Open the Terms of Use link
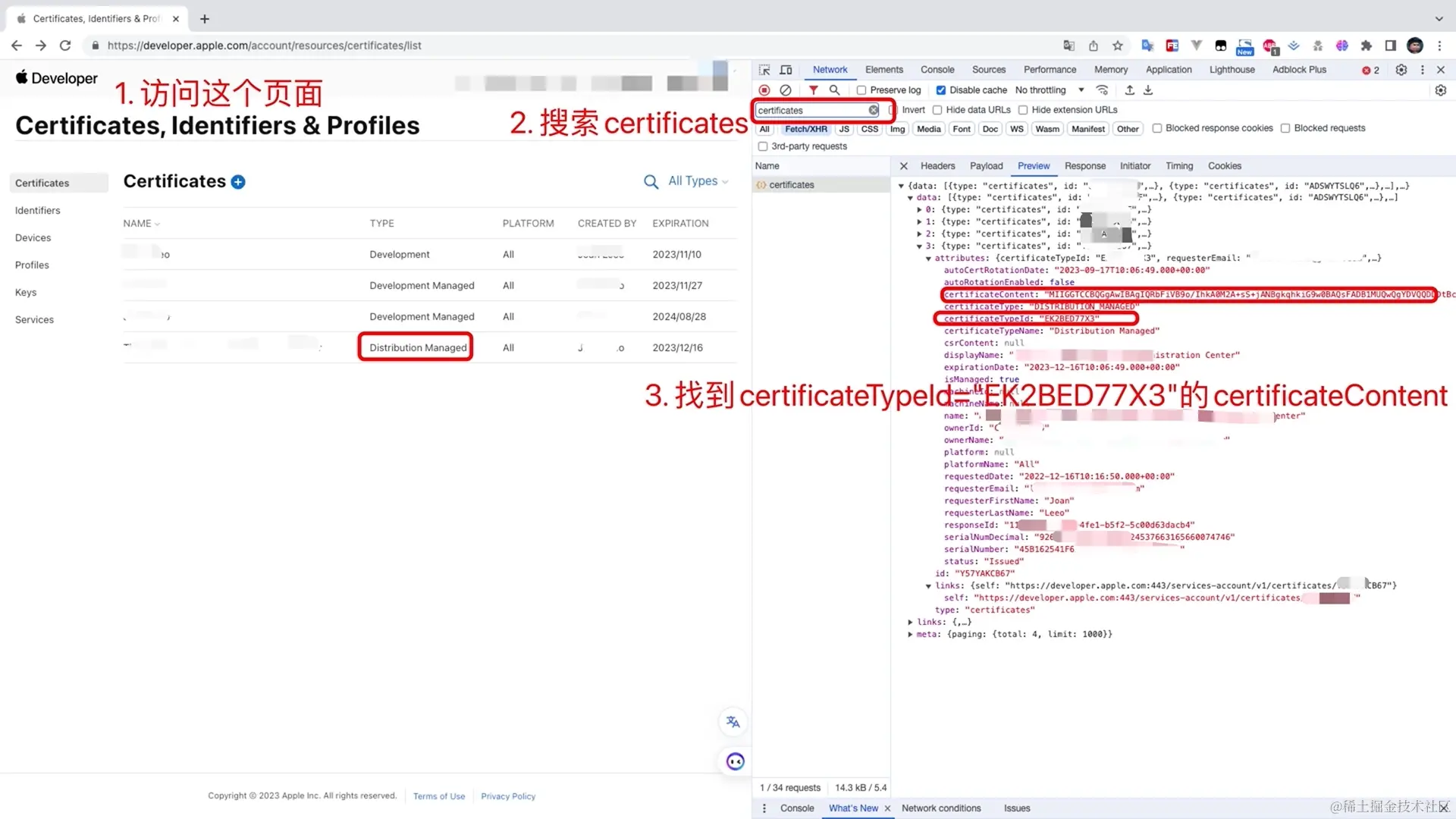1456x819 pixels. point(439,796)
